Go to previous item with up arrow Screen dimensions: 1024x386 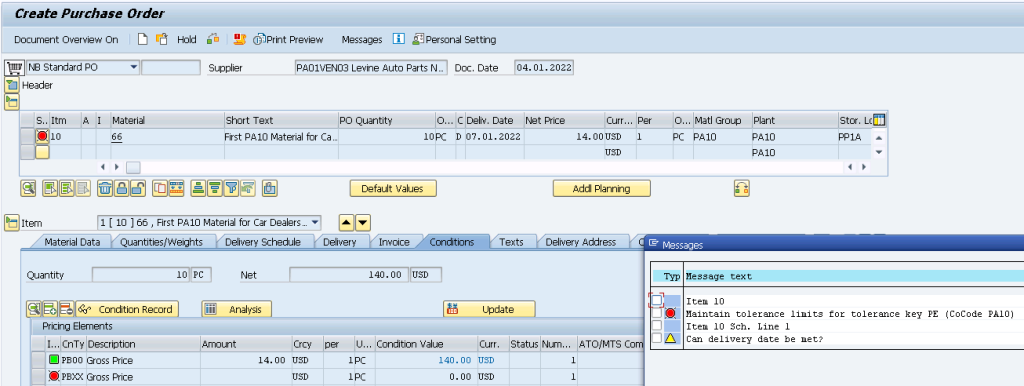[x=346, y=223]
